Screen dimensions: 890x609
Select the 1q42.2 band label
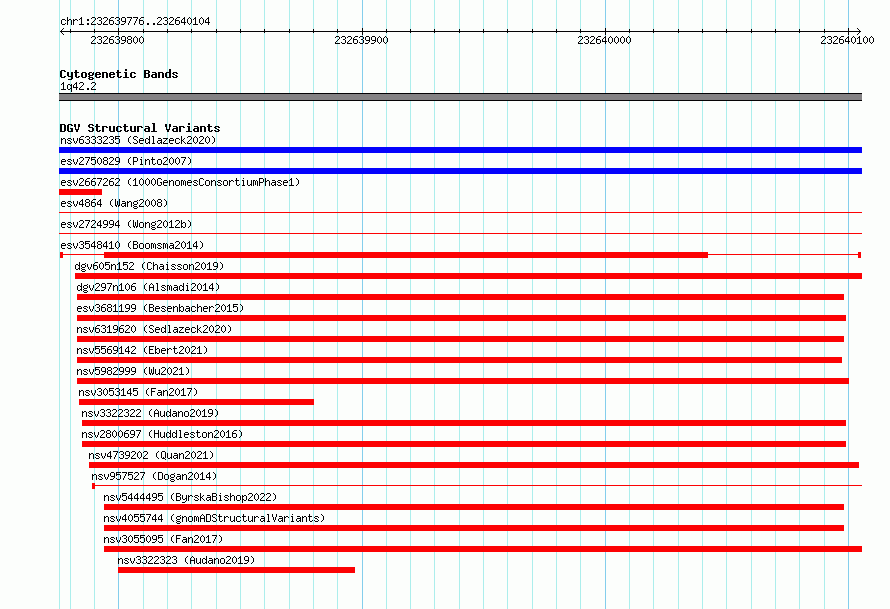[x=78, y=86]
